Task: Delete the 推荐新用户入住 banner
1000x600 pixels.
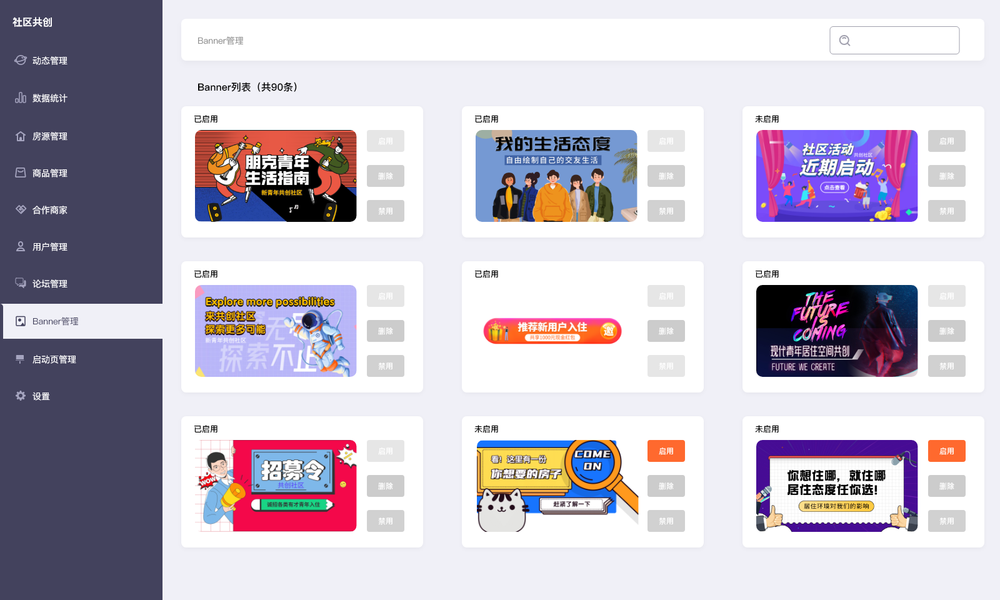Action: coord(666,331)
